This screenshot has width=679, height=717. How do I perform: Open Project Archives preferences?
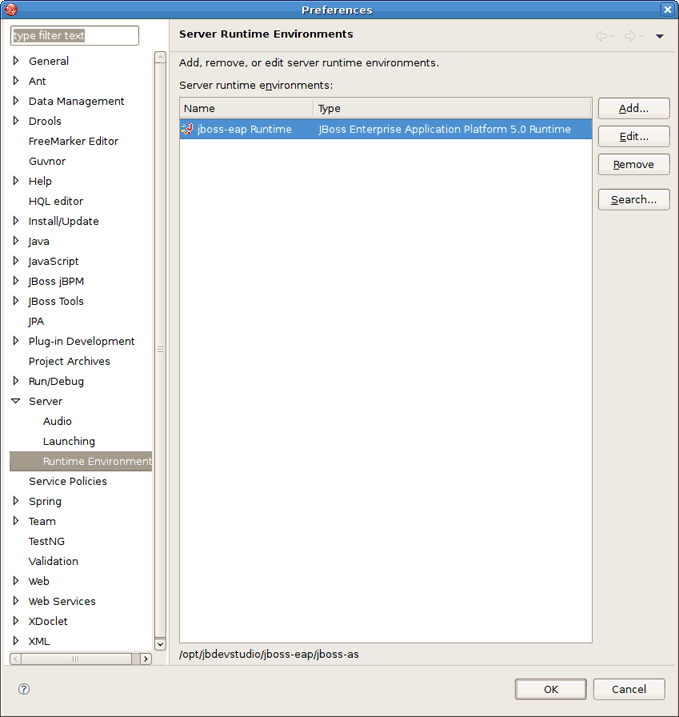pos(69,361)
